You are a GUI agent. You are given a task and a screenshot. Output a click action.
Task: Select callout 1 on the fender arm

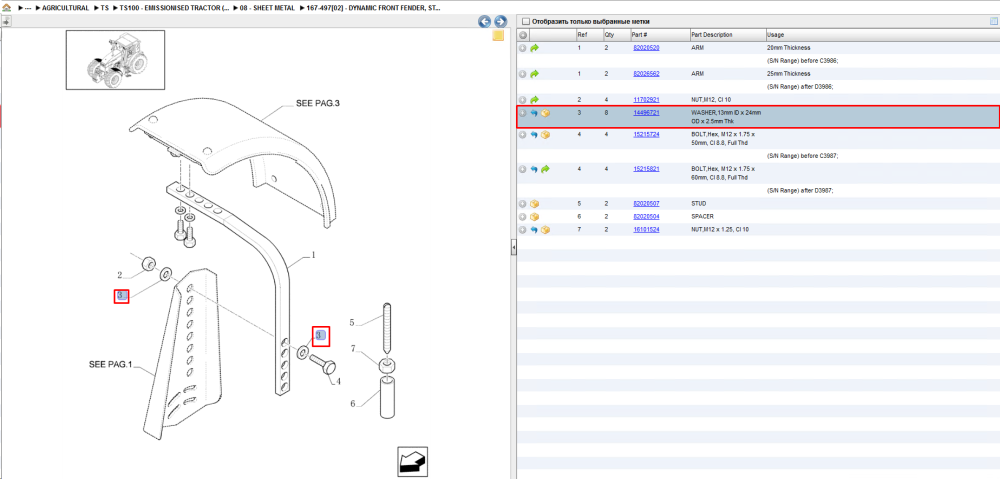[x=313, y=255]
